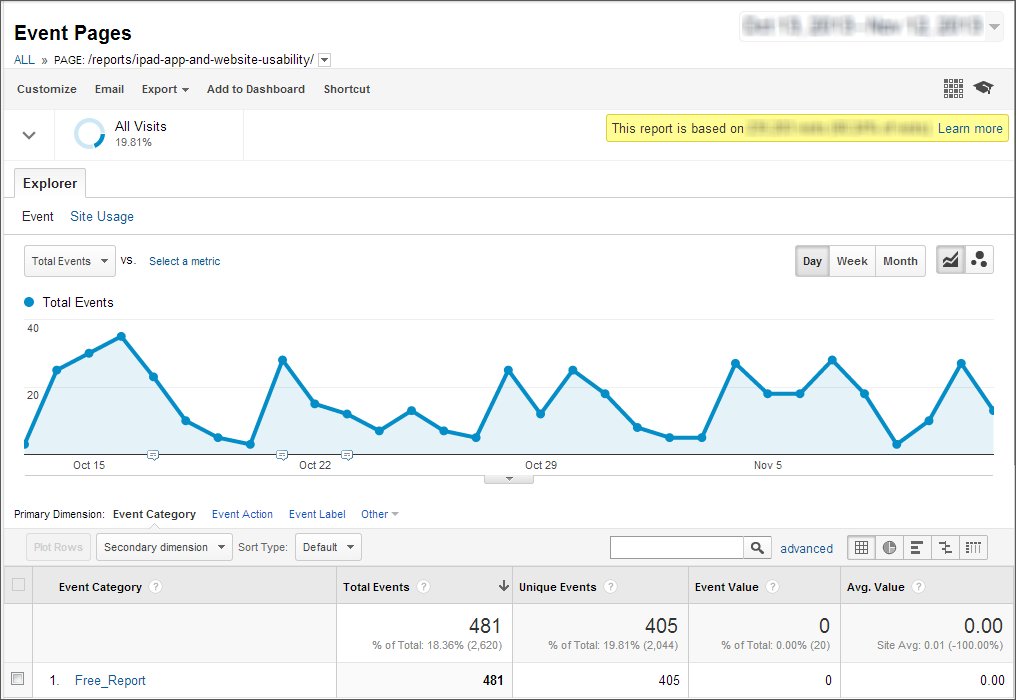Select the data table view icon

pyautogui.click(x=861, y=547)
